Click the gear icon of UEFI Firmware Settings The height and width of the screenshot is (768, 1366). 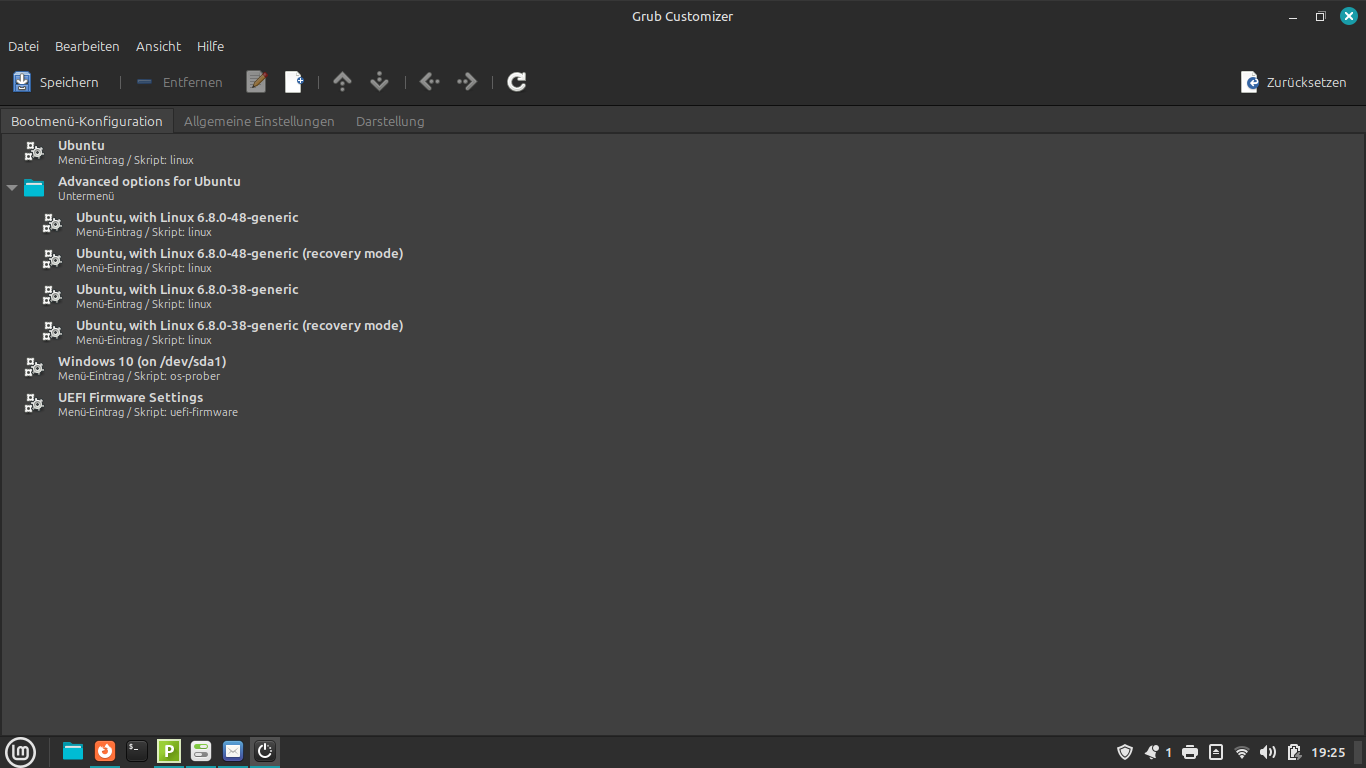[x=34, y=404]
